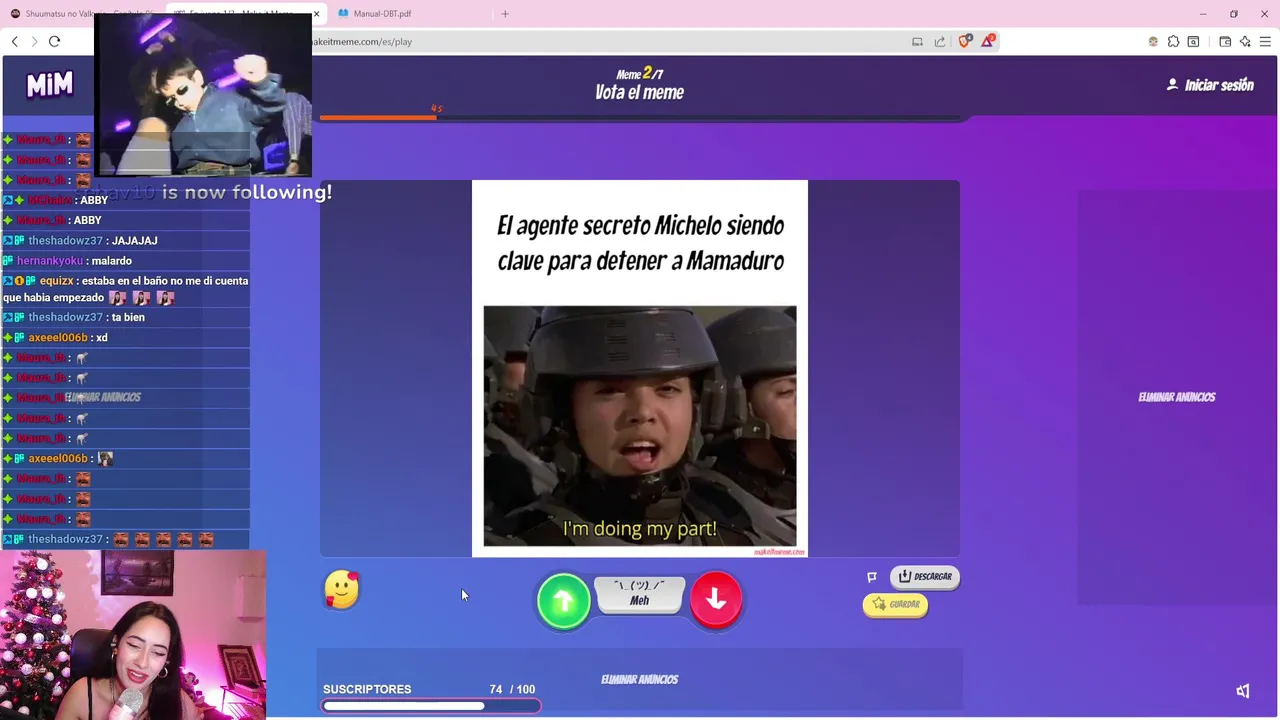Open the emoji reaction smiley
Screen dimensions: 1280x720
click(x=341, y=590)
